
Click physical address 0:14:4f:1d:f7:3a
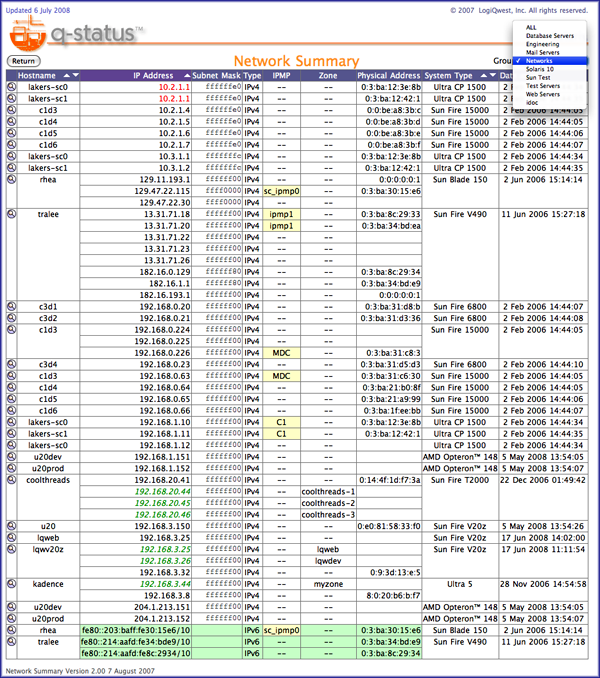(389, 480)
